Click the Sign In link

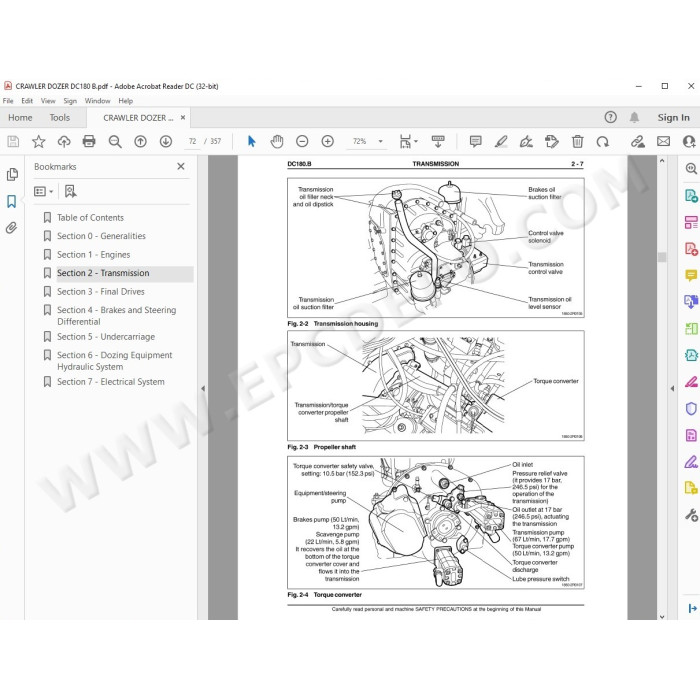(x=673, y=117)
